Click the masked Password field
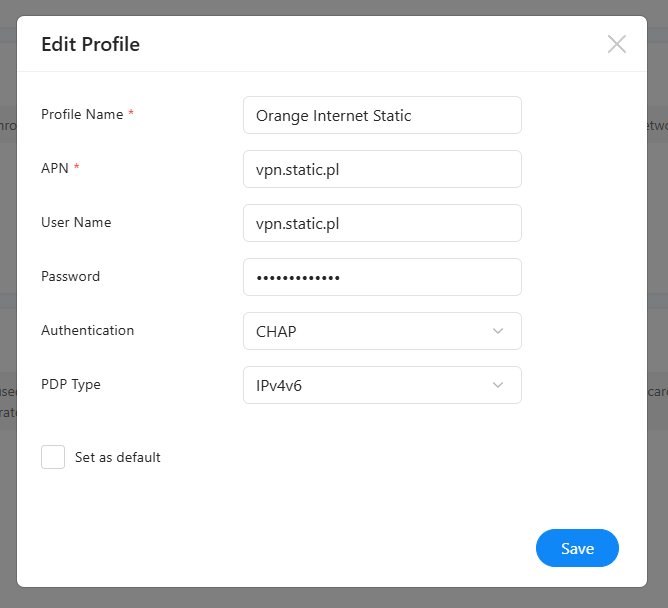 382,277
